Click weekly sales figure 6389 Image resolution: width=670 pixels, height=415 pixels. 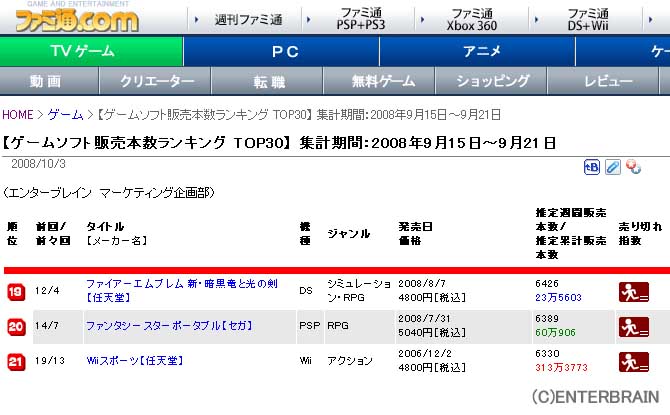pyautogui.click(x=547, y=318)
